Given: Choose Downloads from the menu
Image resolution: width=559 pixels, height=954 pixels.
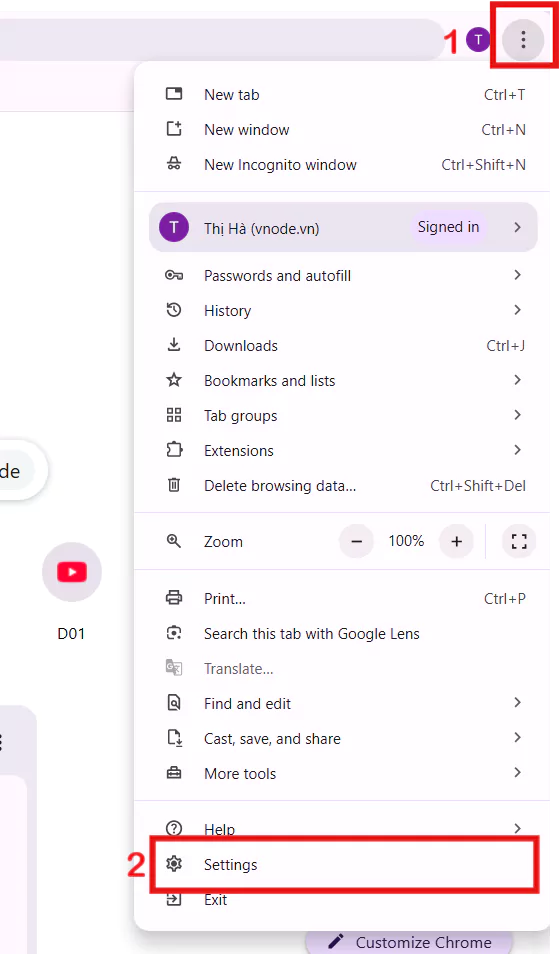Looking at the screenshot, I should click(343, 346).
